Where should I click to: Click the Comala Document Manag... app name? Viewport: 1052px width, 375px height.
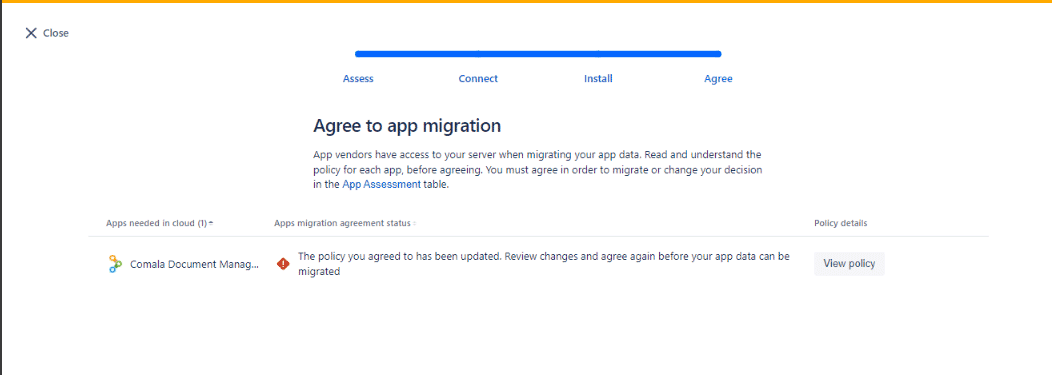pos(195,264)
